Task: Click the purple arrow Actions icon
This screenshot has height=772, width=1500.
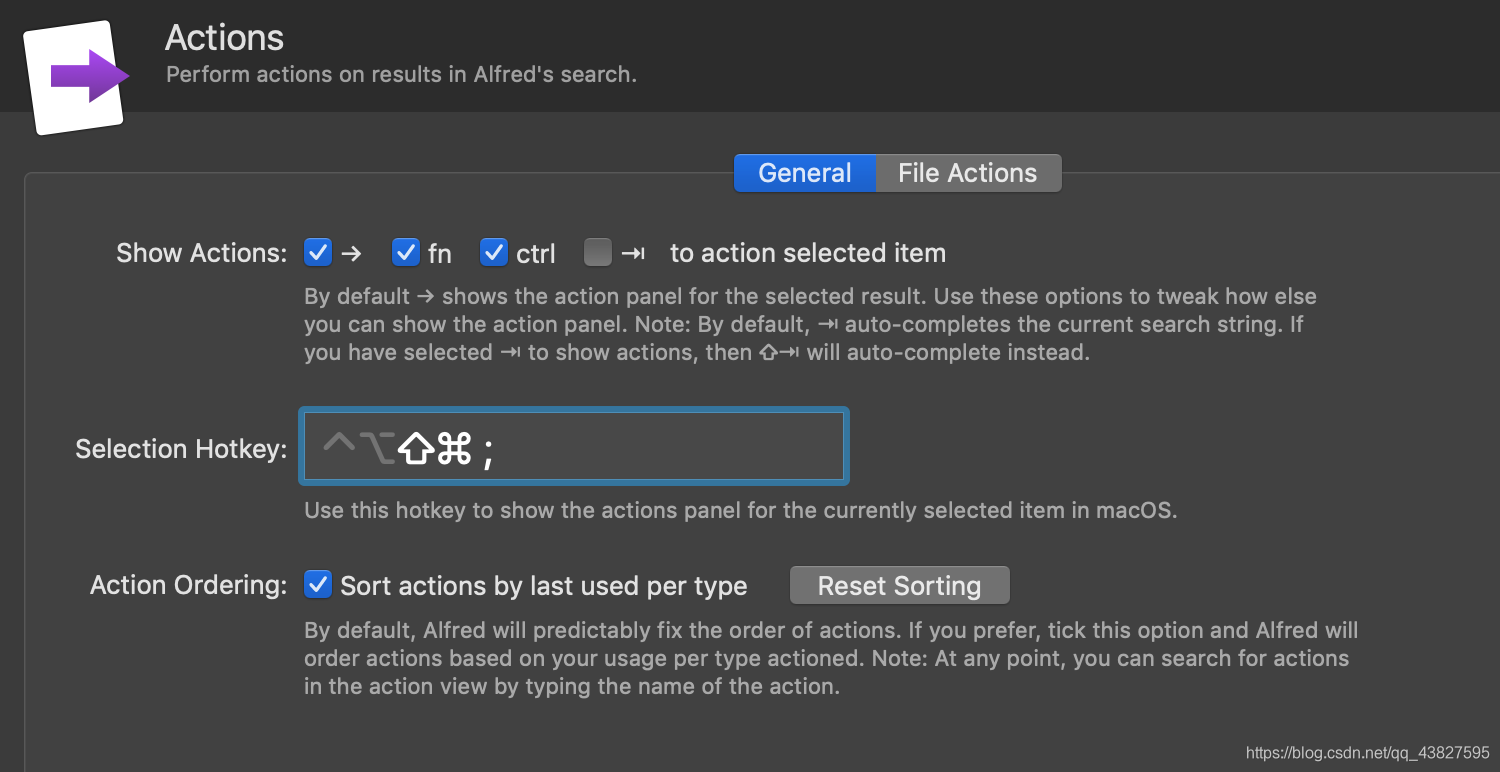Action: pyautogui.click(x=78, y=76)
